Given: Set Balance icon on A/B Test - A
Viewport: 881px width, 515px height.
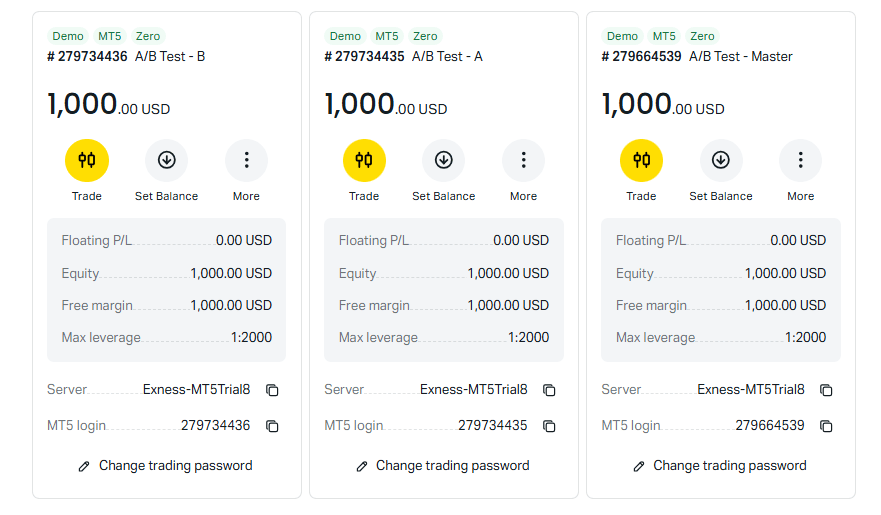Looking at the screenshot, I should [x=443, y=161].
